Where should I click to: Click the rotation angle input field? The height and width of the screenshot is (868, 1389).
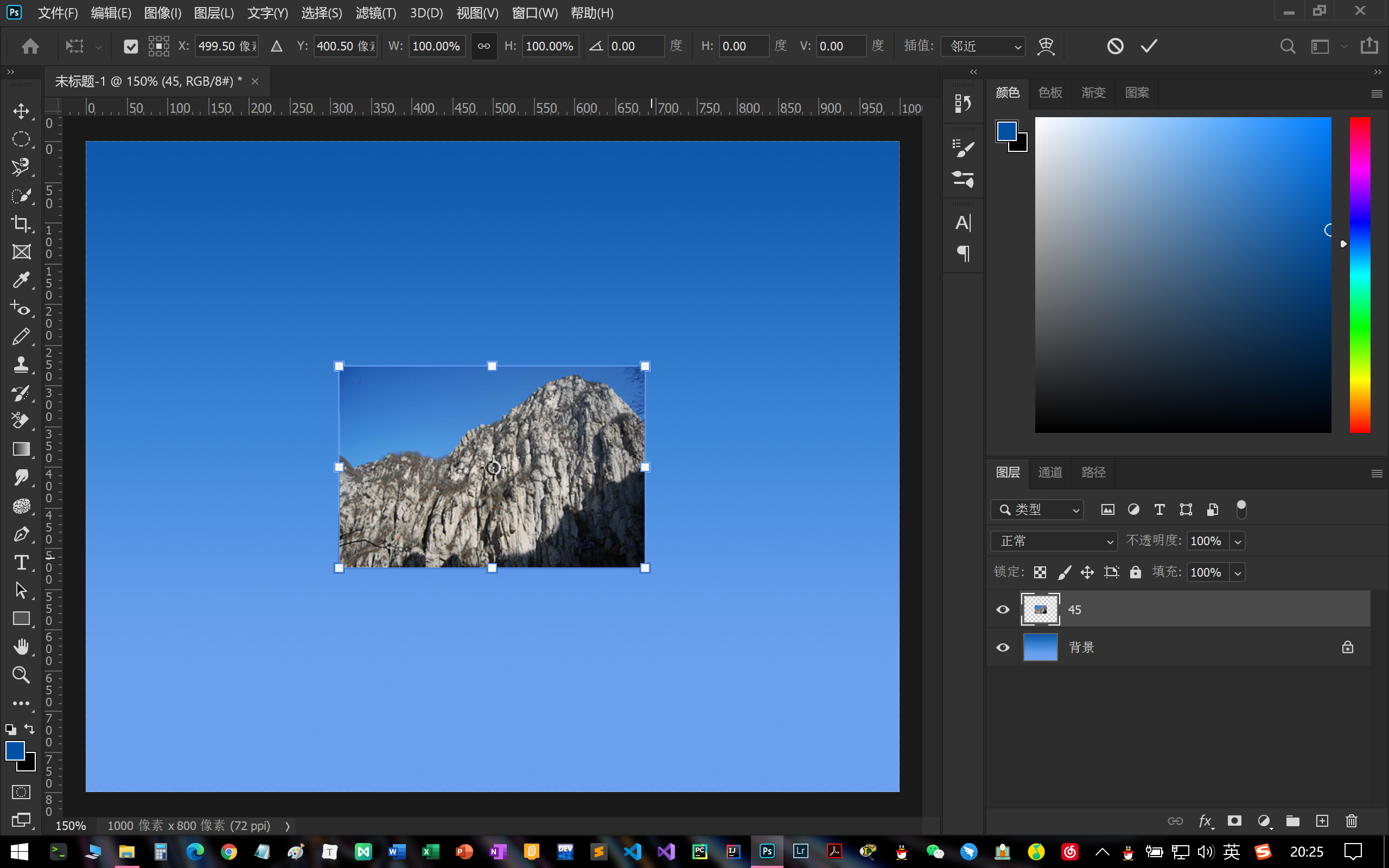636,46
